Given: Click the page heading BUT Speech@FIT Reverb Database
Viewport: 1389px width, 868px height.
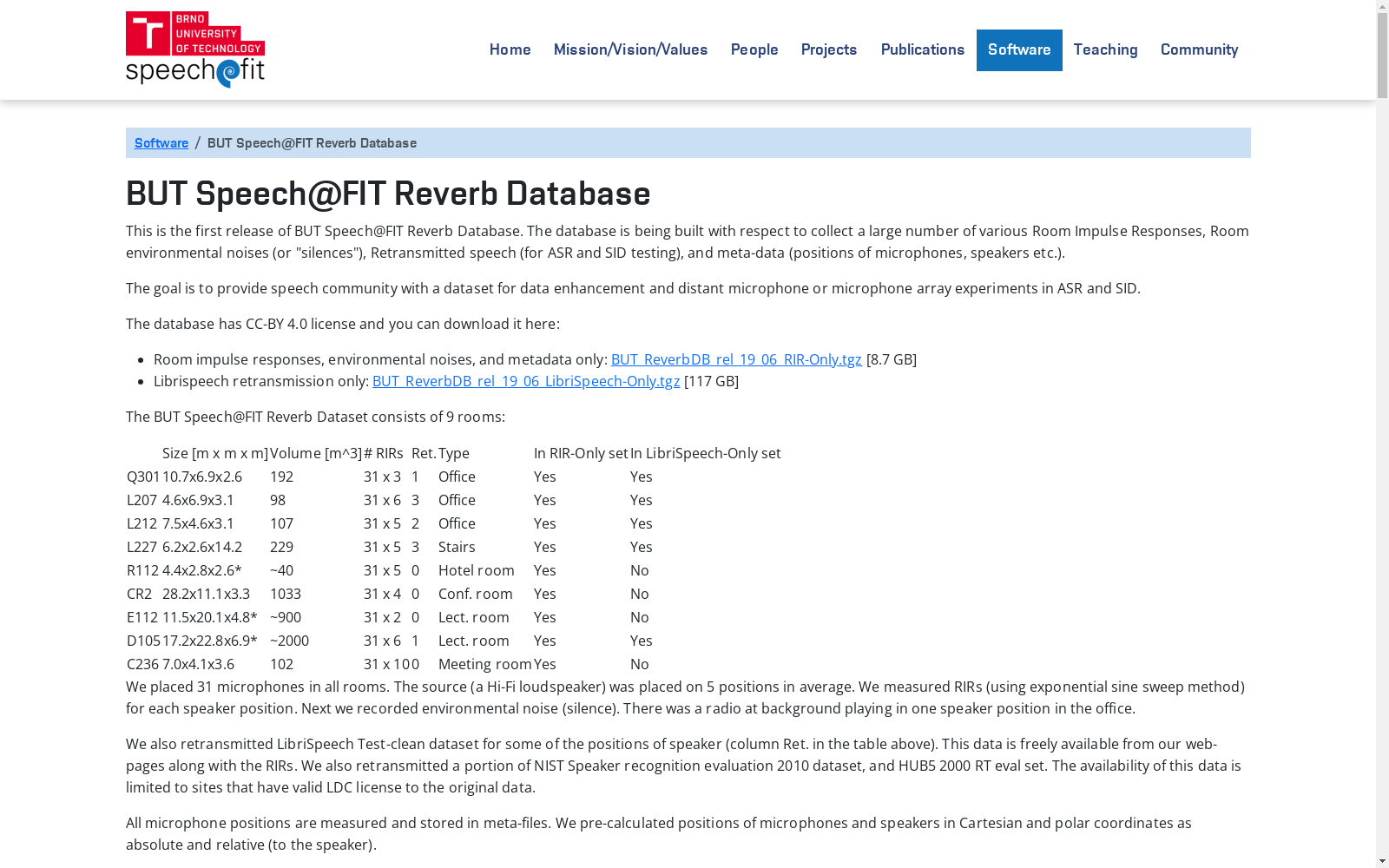Looking at the screenshot, I should click(388, 193).
